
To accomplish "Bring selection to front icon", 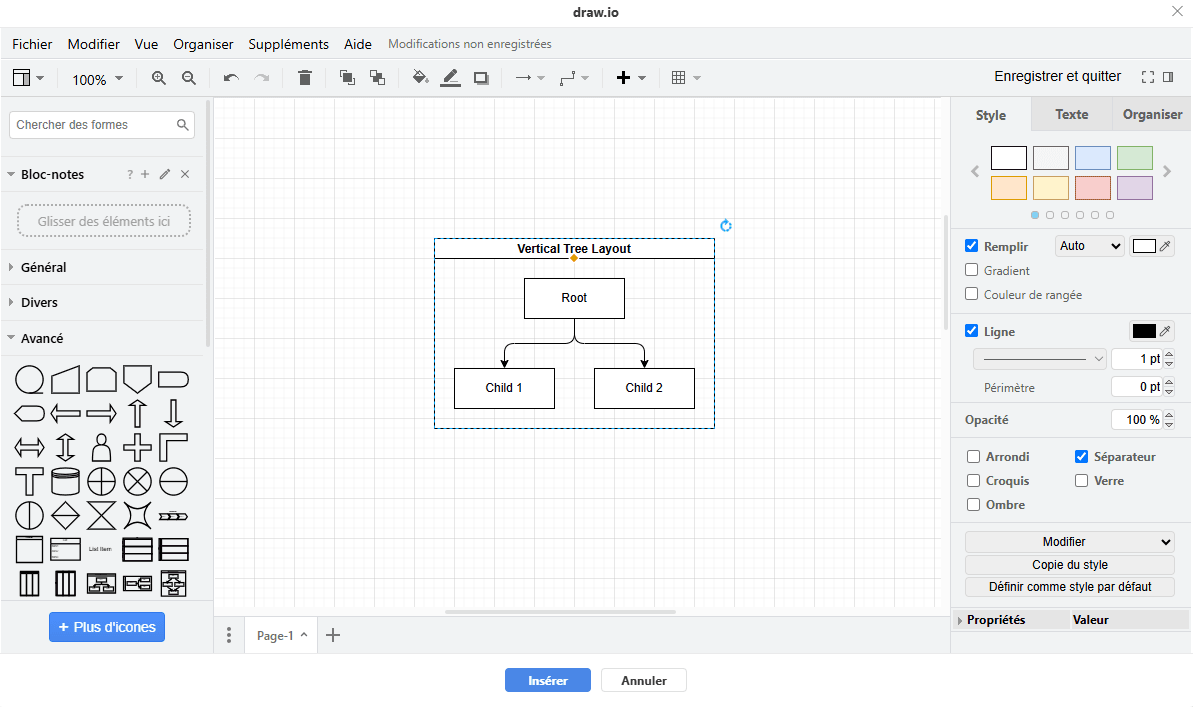I will click(x=347, y=78).
